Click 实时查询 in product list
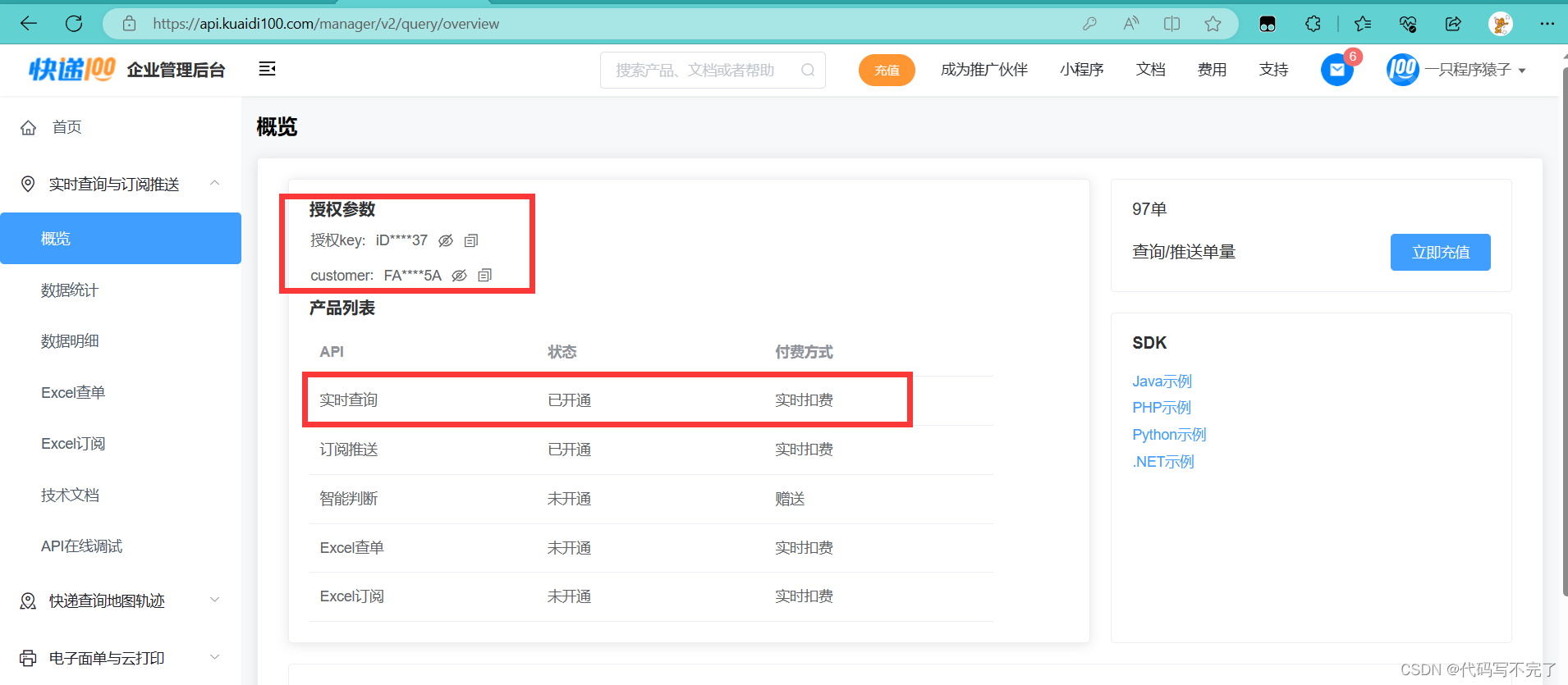Image resolution: width=1568 pixels, height=685 pixels. (349, 400)
